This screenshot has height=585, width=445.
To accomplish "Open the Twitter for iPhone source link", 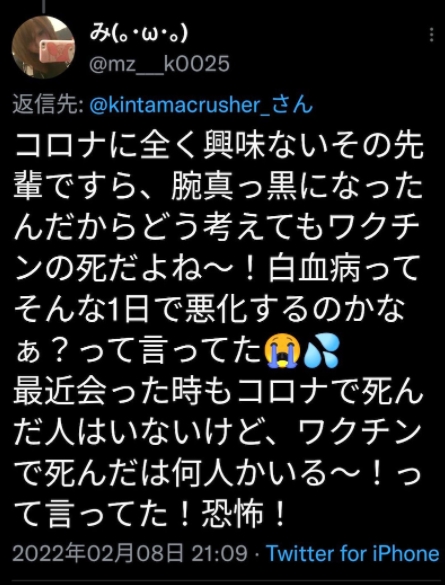I will [352, 553].
